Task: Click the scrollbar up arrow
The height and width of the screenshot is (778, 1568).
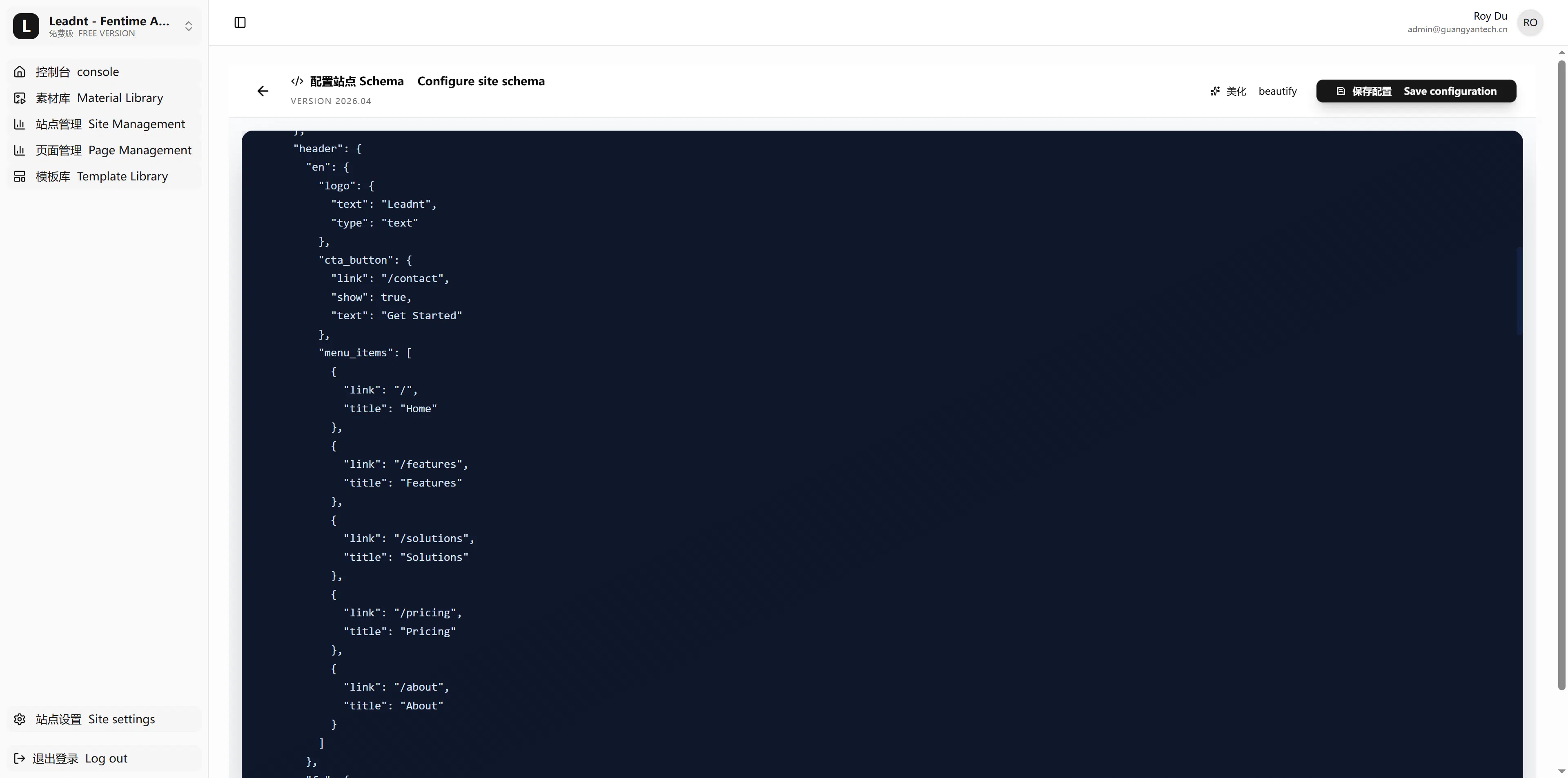Action: point(1561,53)
